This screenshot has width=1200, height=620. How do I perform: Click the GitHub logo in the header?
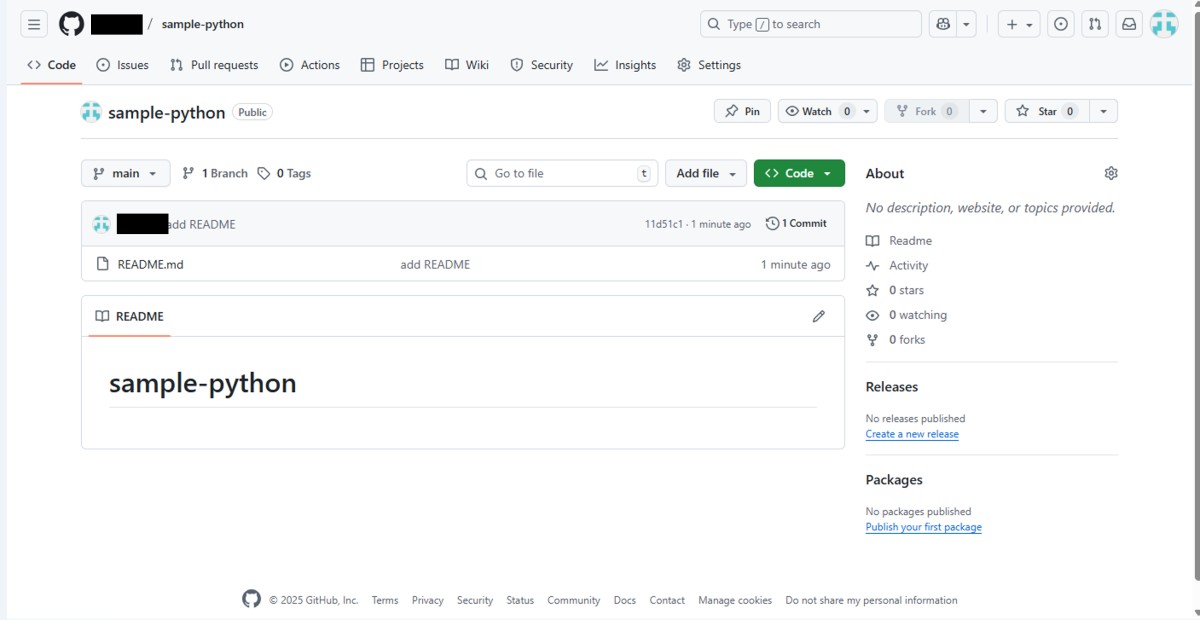point(70,23)
